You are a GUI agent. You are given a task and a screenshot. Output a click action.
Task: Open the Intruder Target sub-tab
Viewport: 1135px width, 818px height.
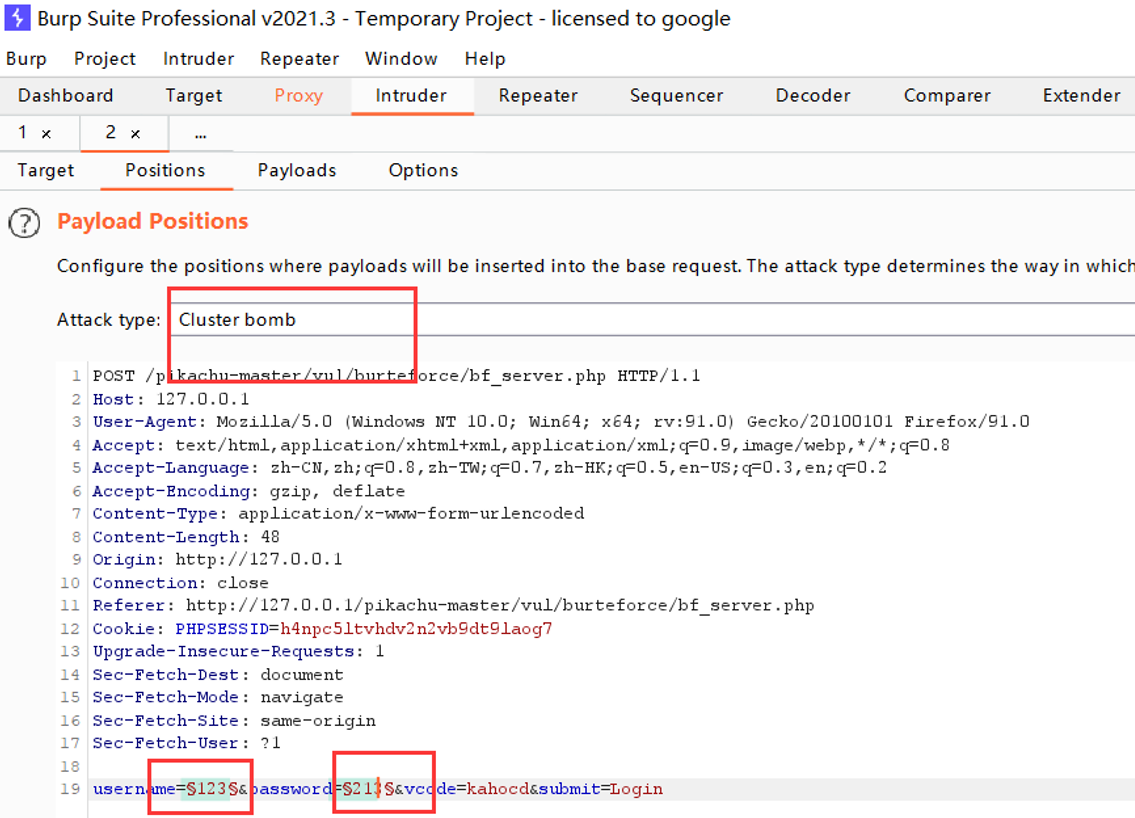(x=46, y=170)
